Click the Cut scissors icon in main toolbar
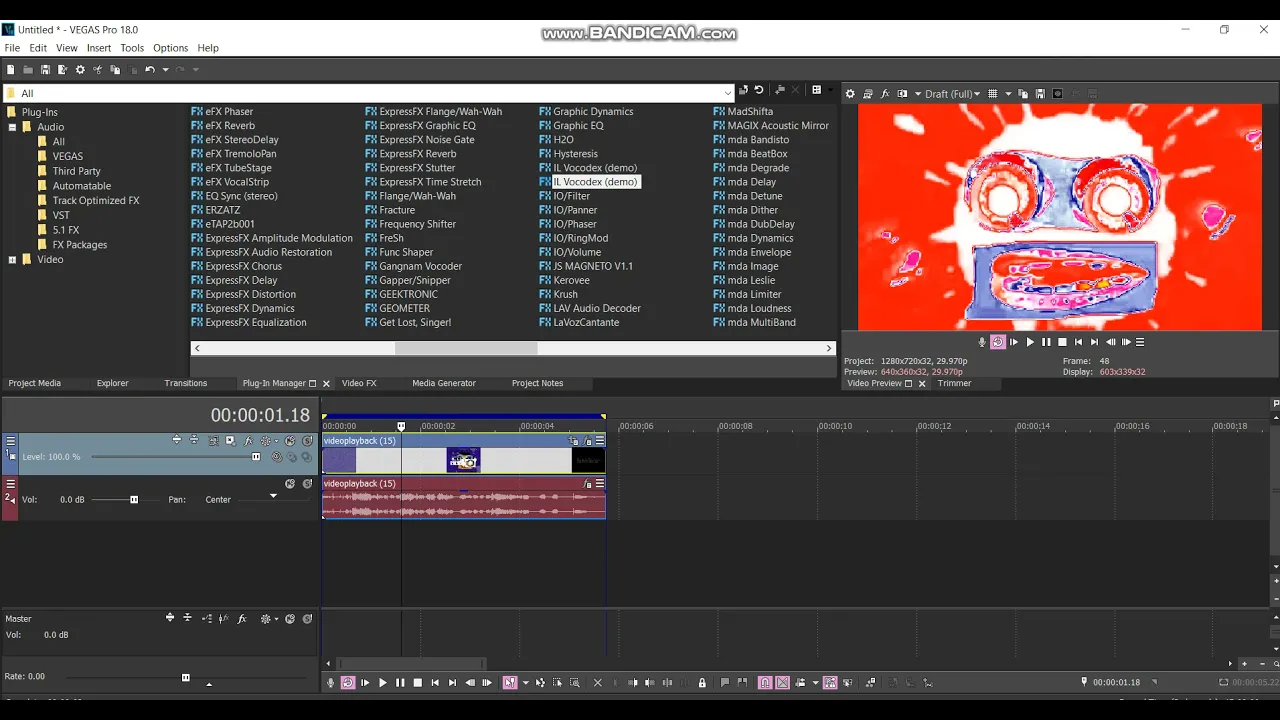 pos(97,70)
